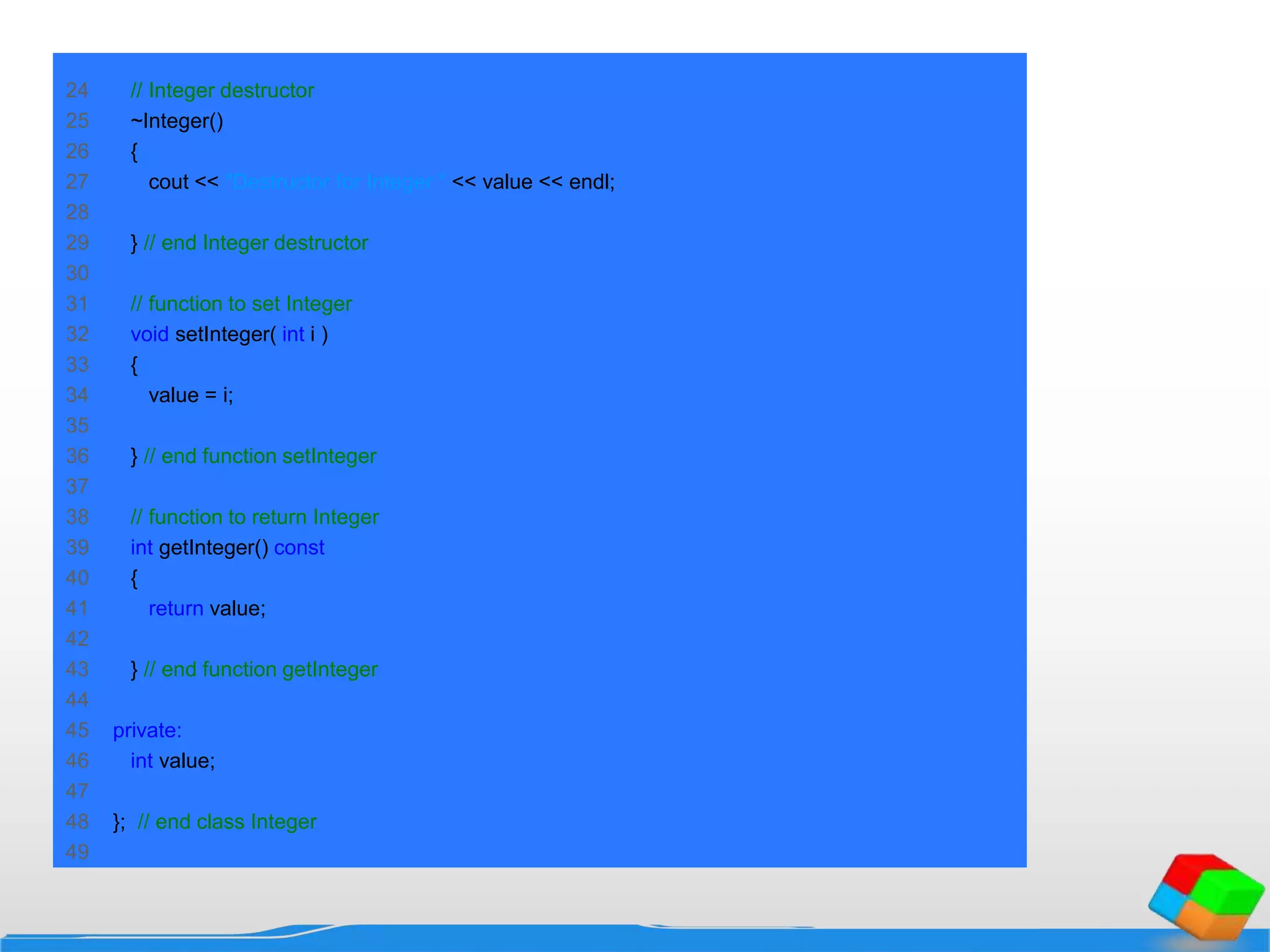Click the 'int value;' member declaration
Screen dimensions: 1270x952
[x=172, y=761]
